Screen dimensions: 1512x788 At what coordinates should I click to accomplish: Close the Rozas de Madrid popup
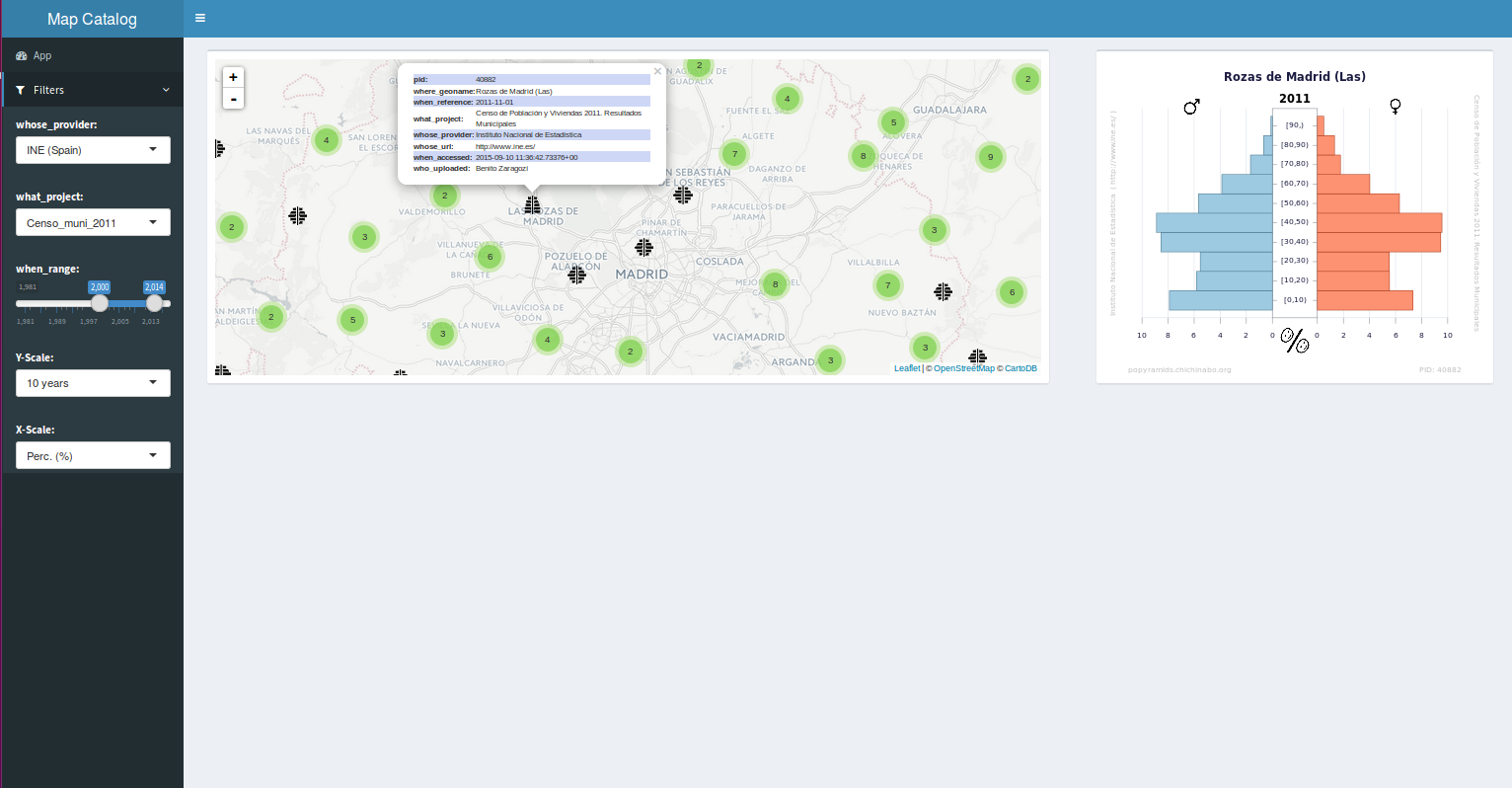point(657,71)
